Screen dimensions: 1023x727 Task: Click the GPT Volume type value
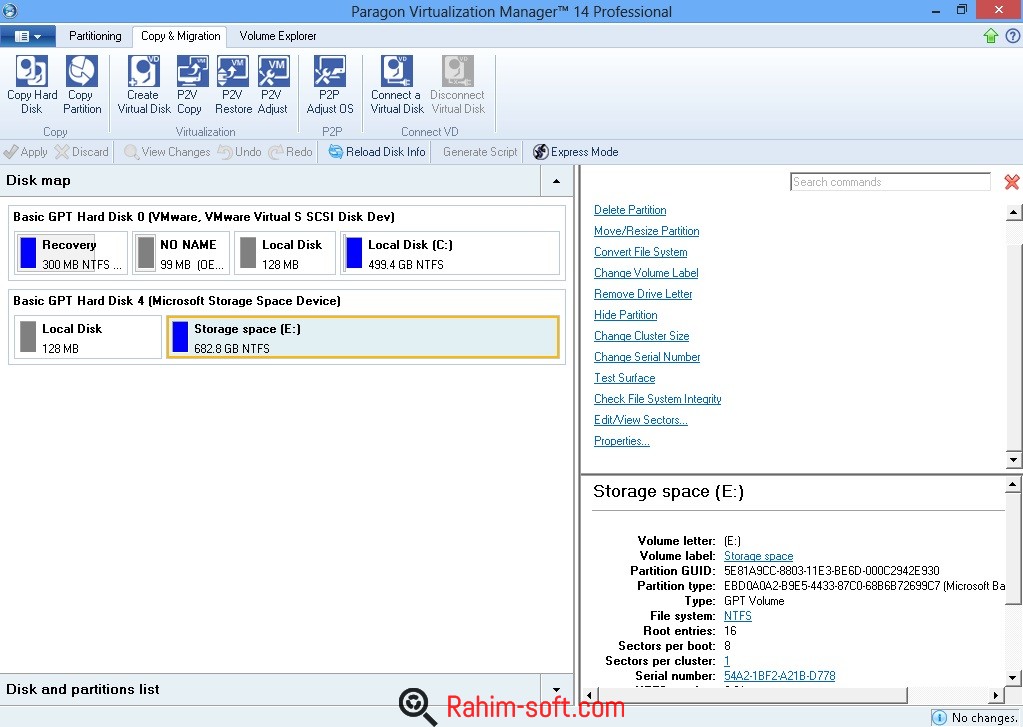coord(754,601)
